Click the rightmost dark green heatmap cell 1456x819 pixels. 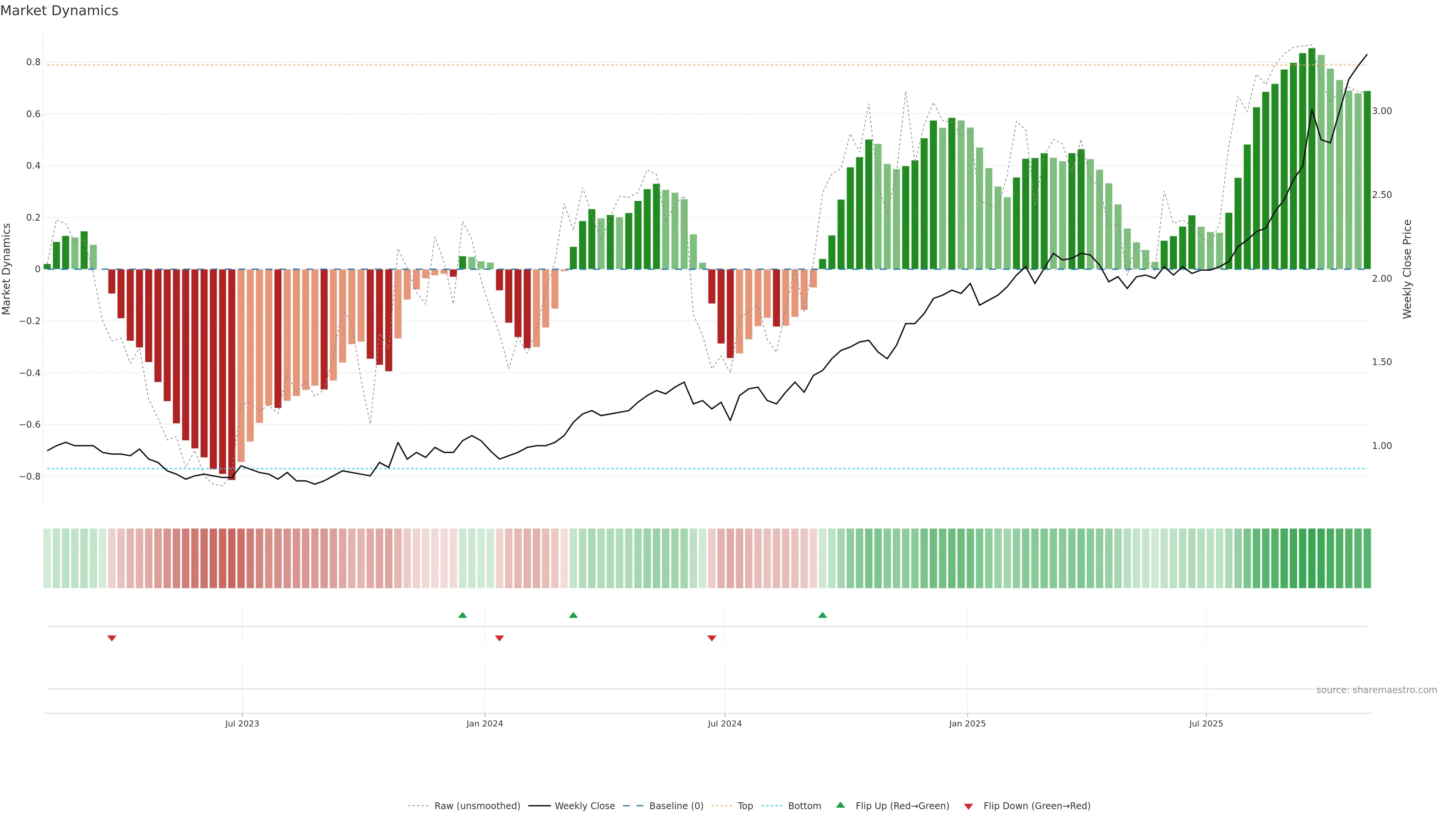tap(1367, 559)
